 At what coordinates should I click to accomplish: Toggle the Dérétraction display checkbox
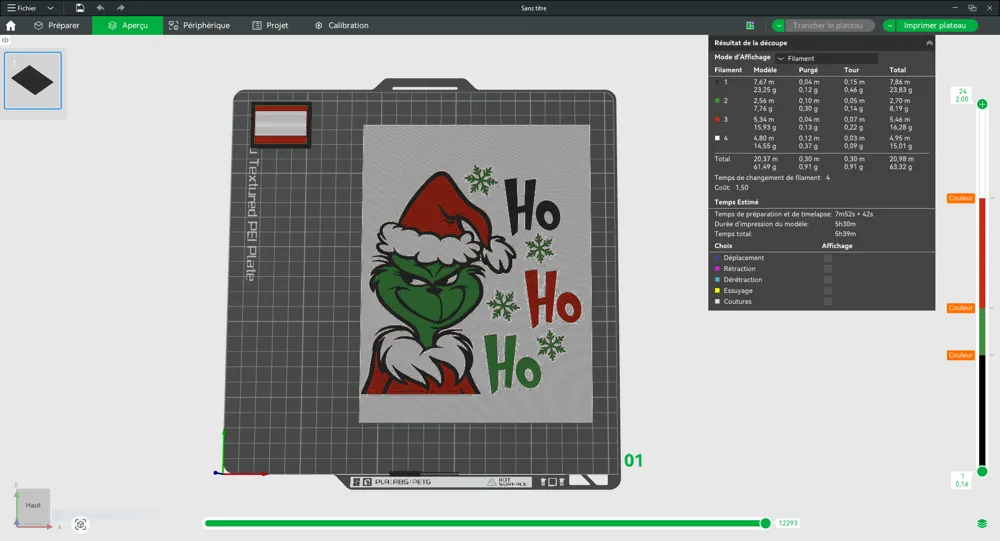(x=828, y=279)
